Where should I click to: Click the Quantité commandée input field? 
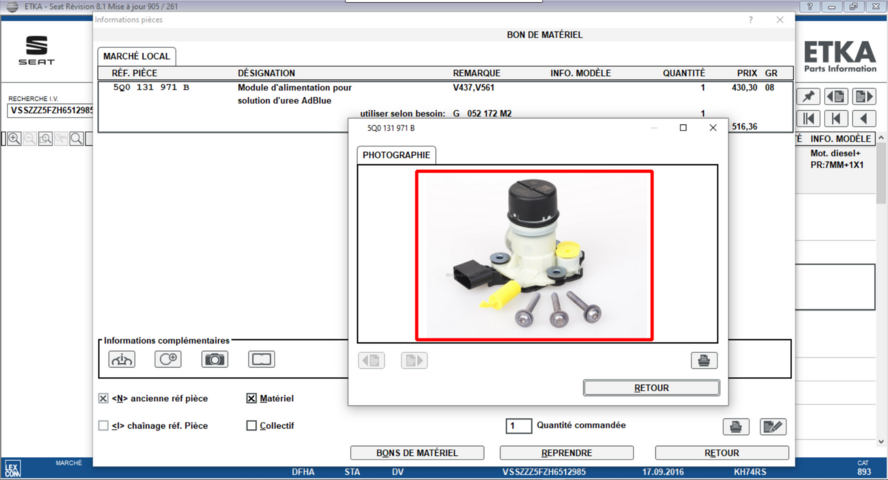click(519, 426)
